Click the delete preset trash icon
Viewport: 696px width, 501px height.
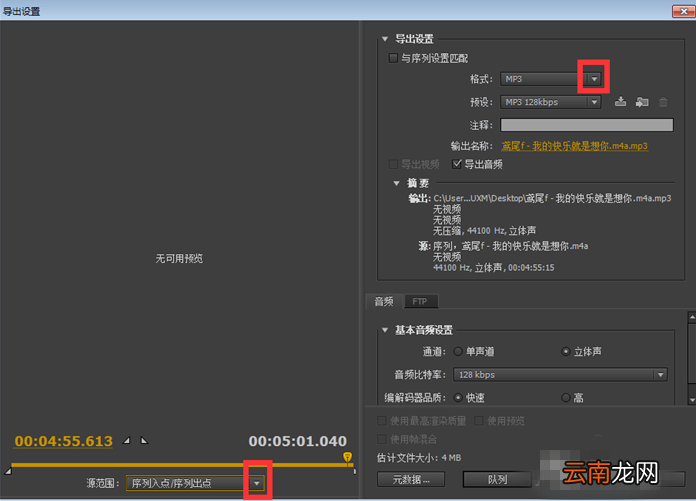(663, 102)
